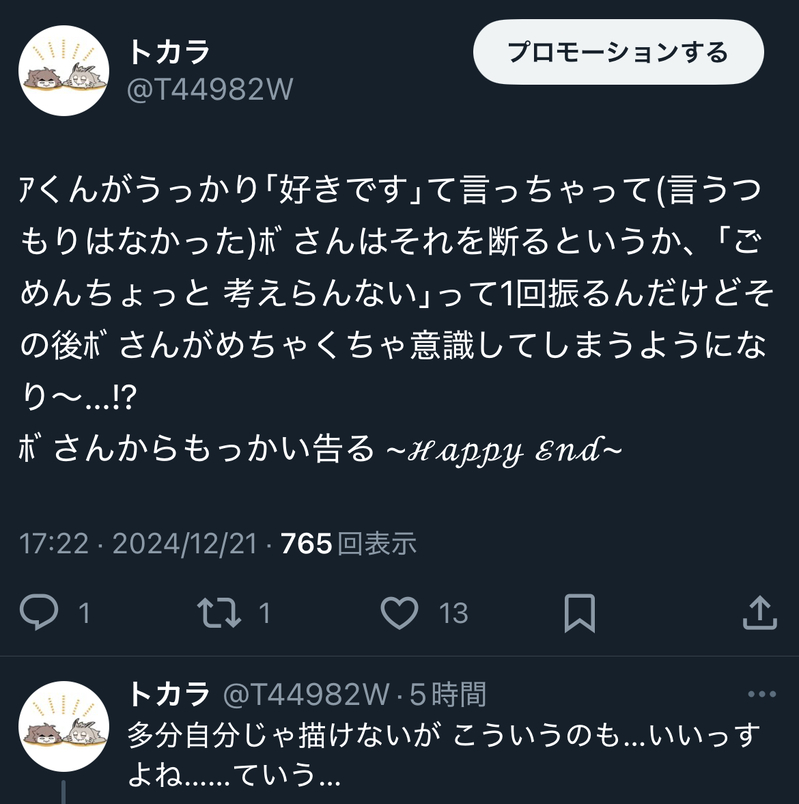Open the reply author's avatar thumbnail
Image resolution: width=799 pixels, height=804 pixels.
[x=64, y=726]
